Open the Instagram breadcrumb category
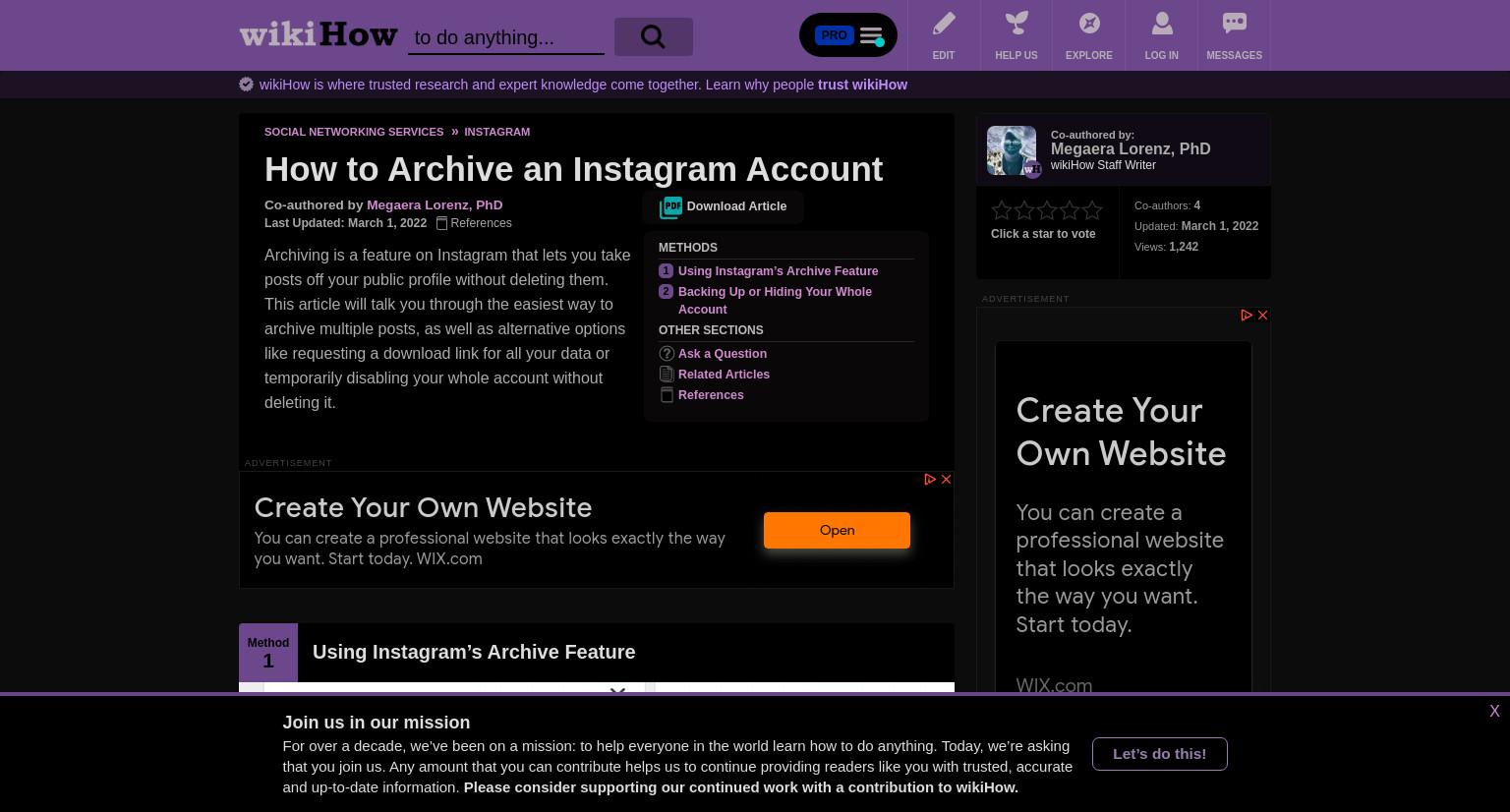The width and height of the screenshot is (1510, 812). [x=496, y=132]
